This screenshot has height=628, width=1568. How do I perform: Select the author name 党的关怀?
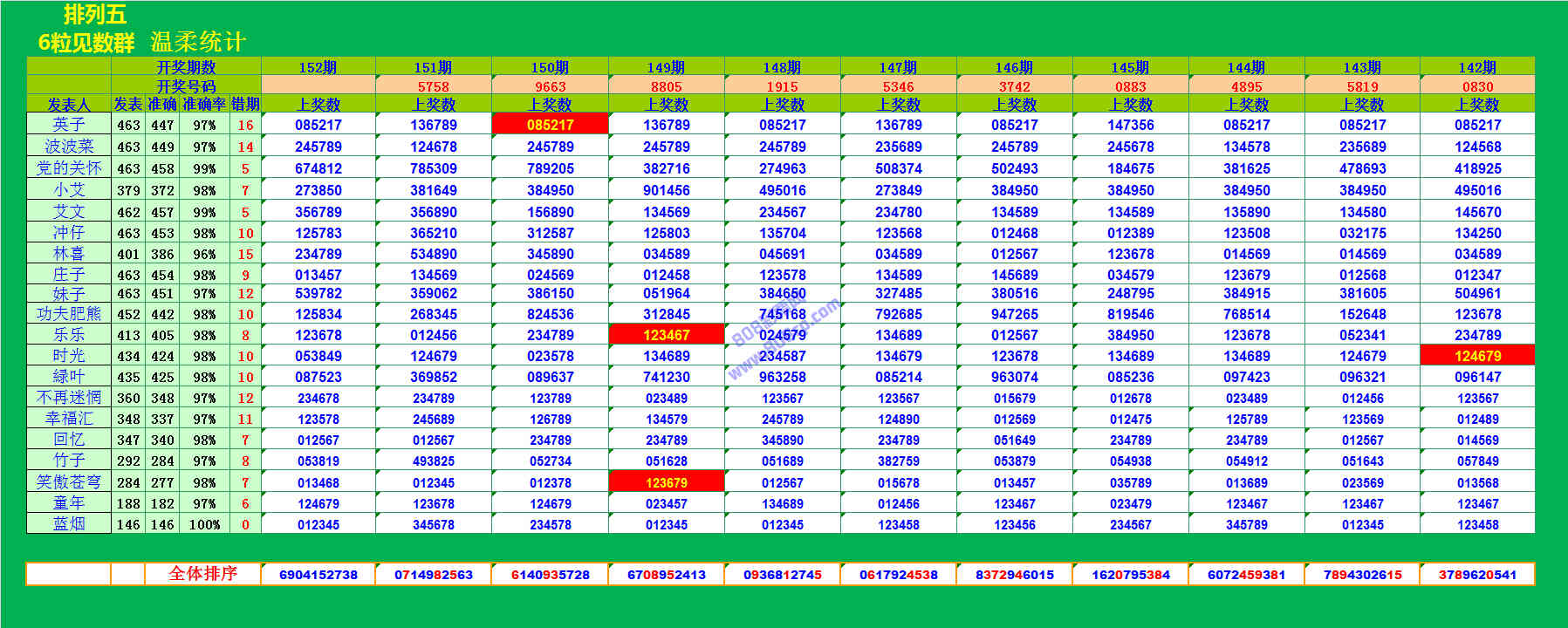(x=69, y=167)
